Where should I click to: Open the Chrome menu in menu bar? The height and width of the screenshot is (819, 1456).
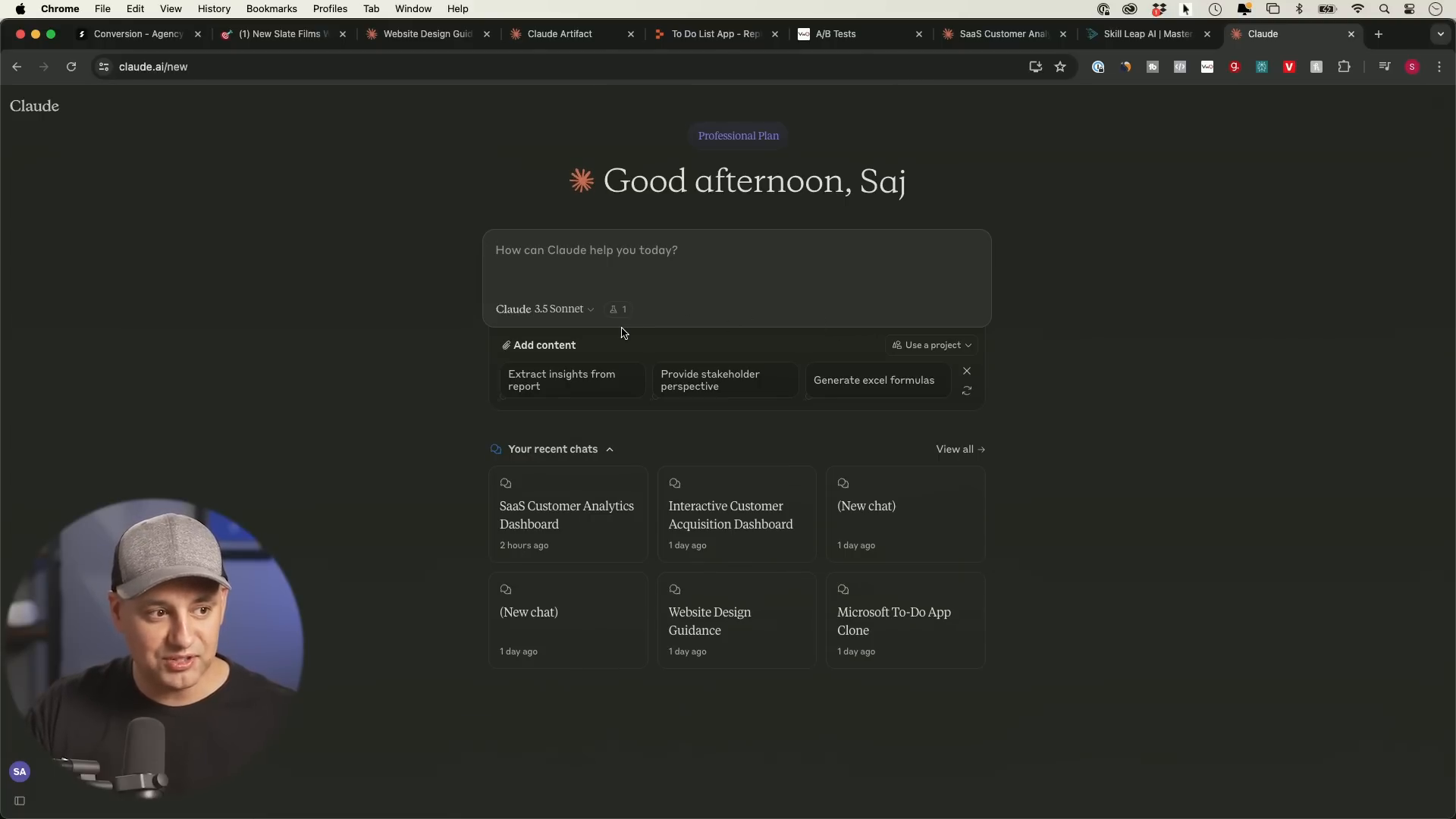point(60,9)
